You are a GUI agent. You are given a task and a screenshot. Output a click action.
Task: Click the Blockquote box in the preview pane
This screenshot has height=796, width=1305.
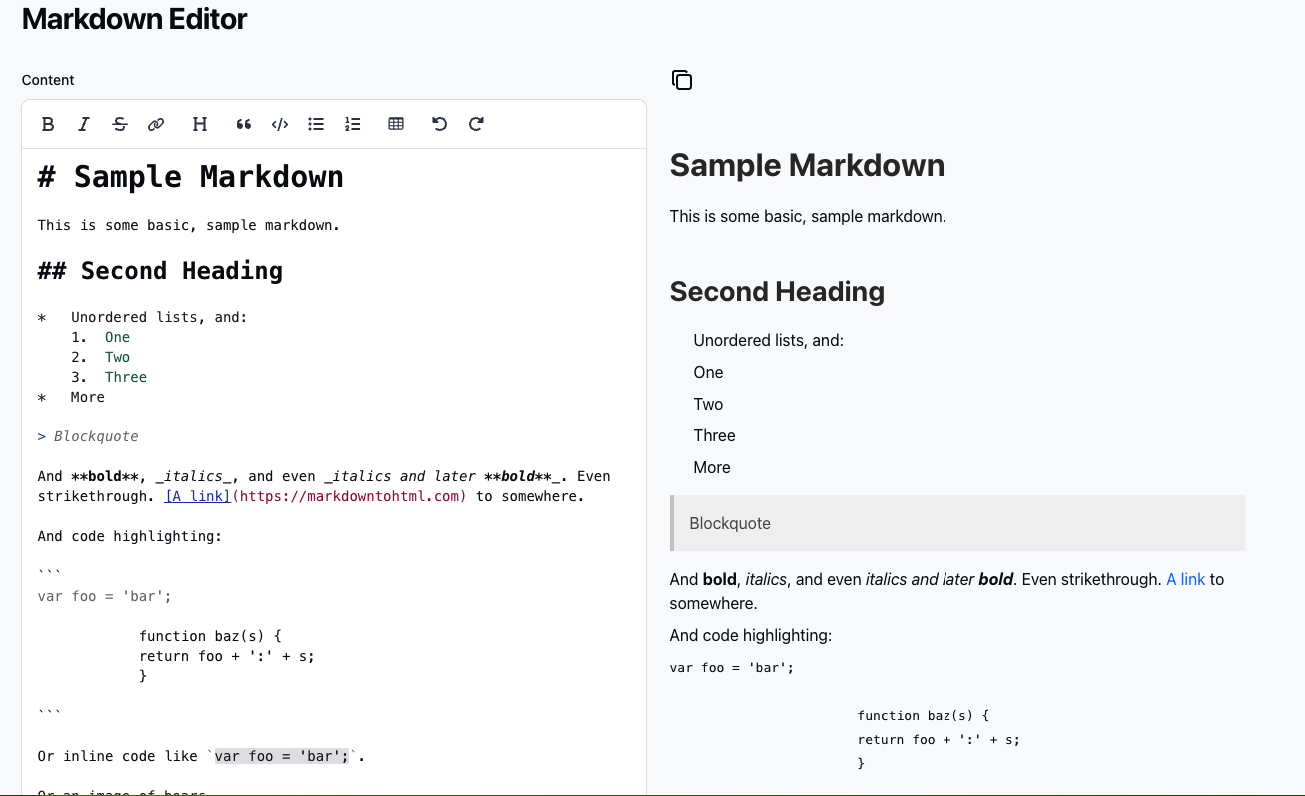pos(956,522)
